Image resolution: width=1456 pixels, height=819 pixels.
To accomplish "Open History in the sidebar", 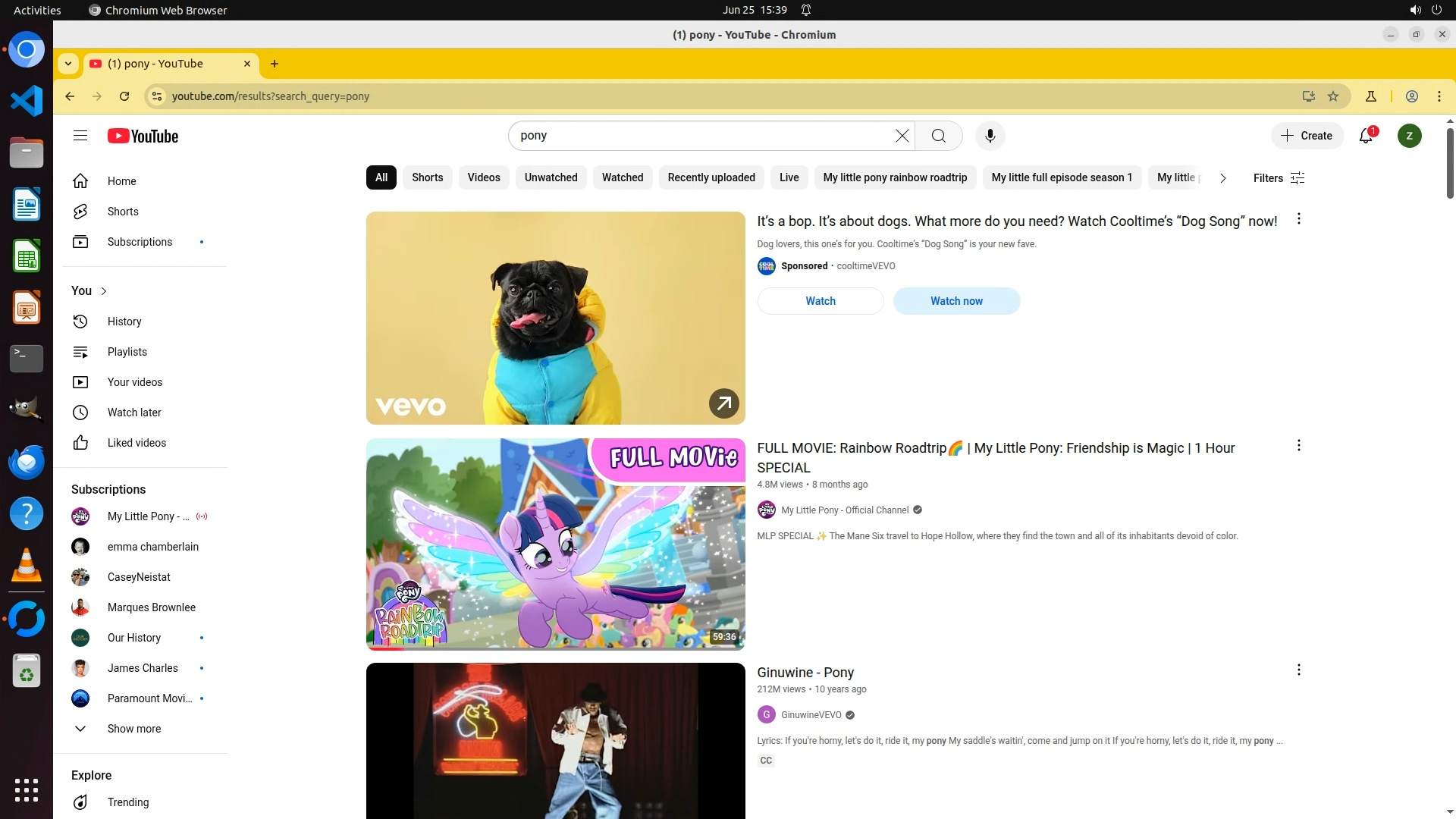I will 124,322.
